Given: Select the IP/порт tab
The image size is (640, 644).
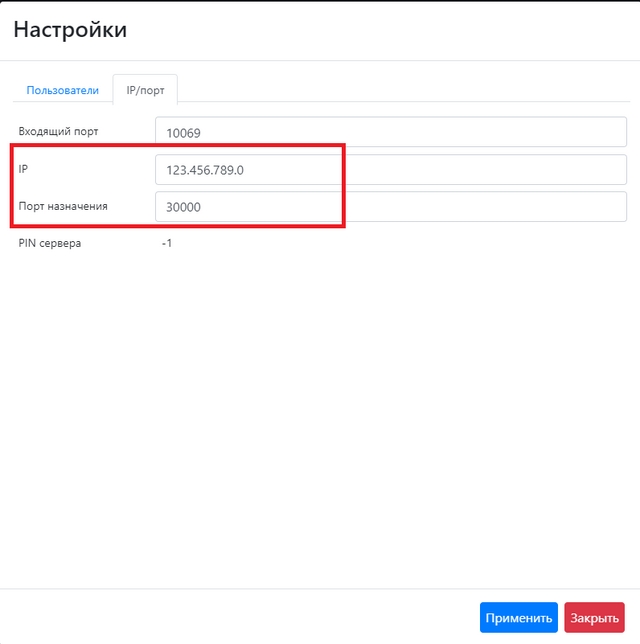Looking at the screenshot, I should point(145,90).
